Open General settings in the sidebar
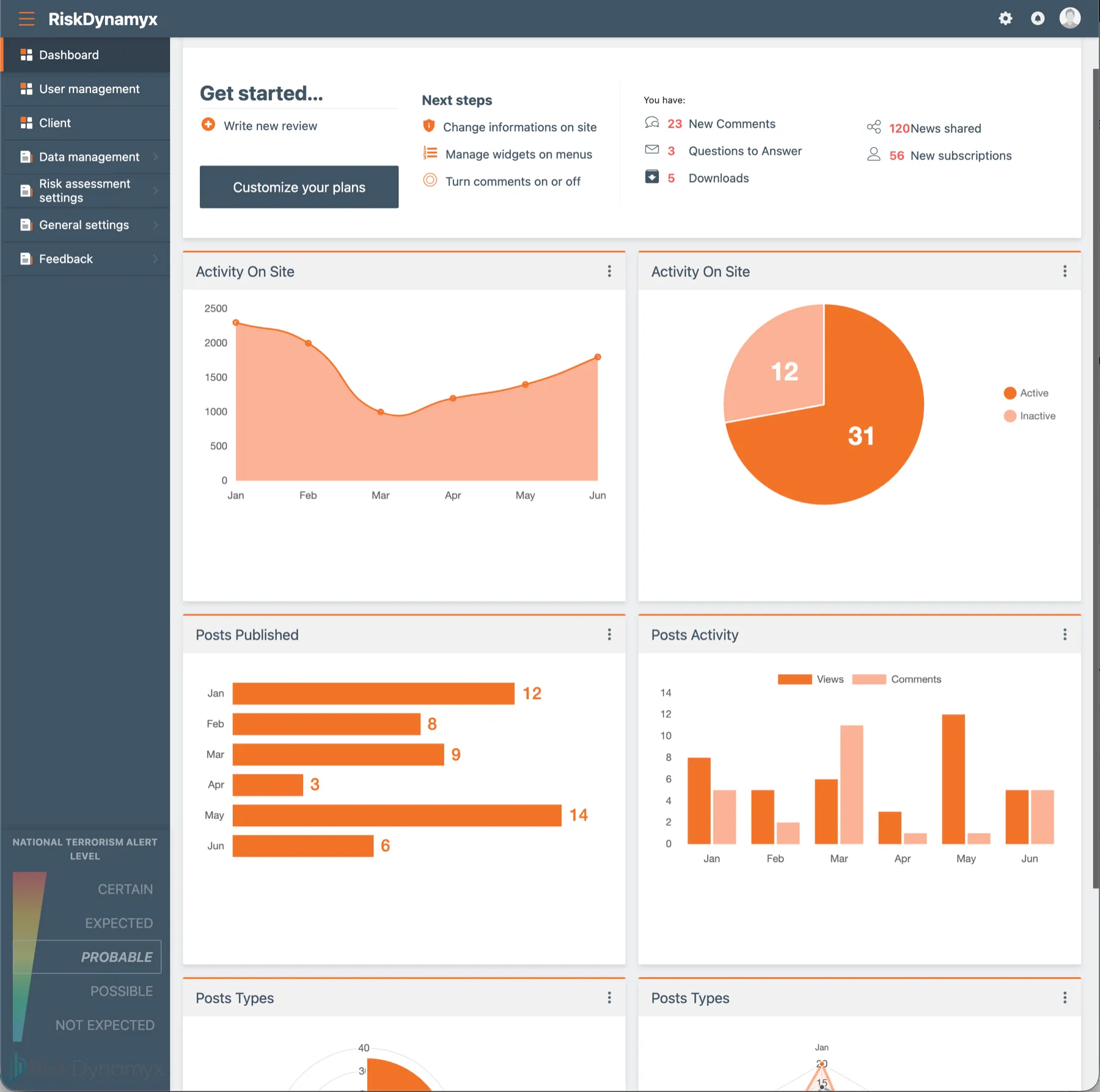1100x1092 pixels. pos(86,225)
